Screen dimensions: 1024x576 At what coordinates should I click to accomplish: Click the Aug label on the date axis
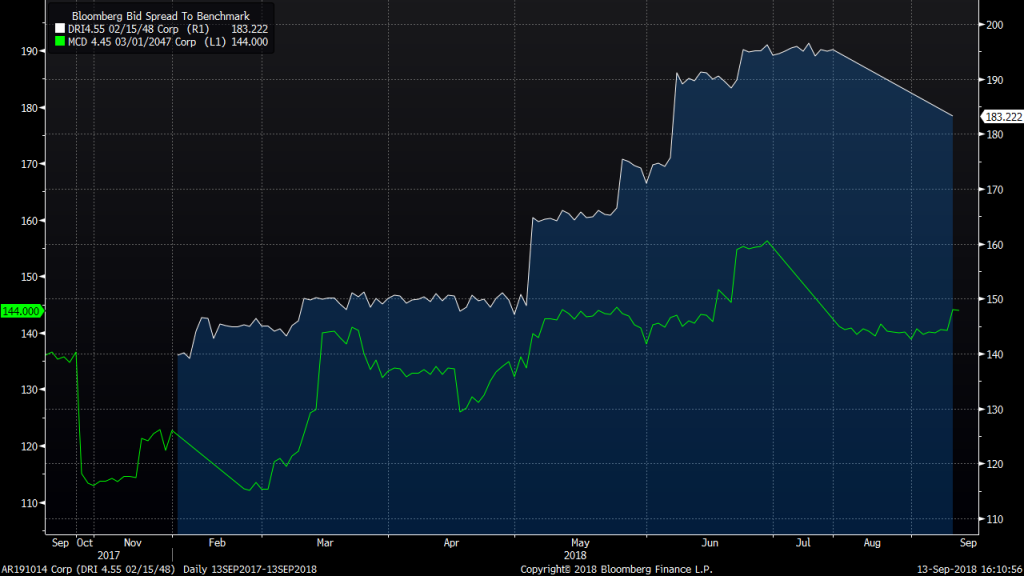[873, 542]
